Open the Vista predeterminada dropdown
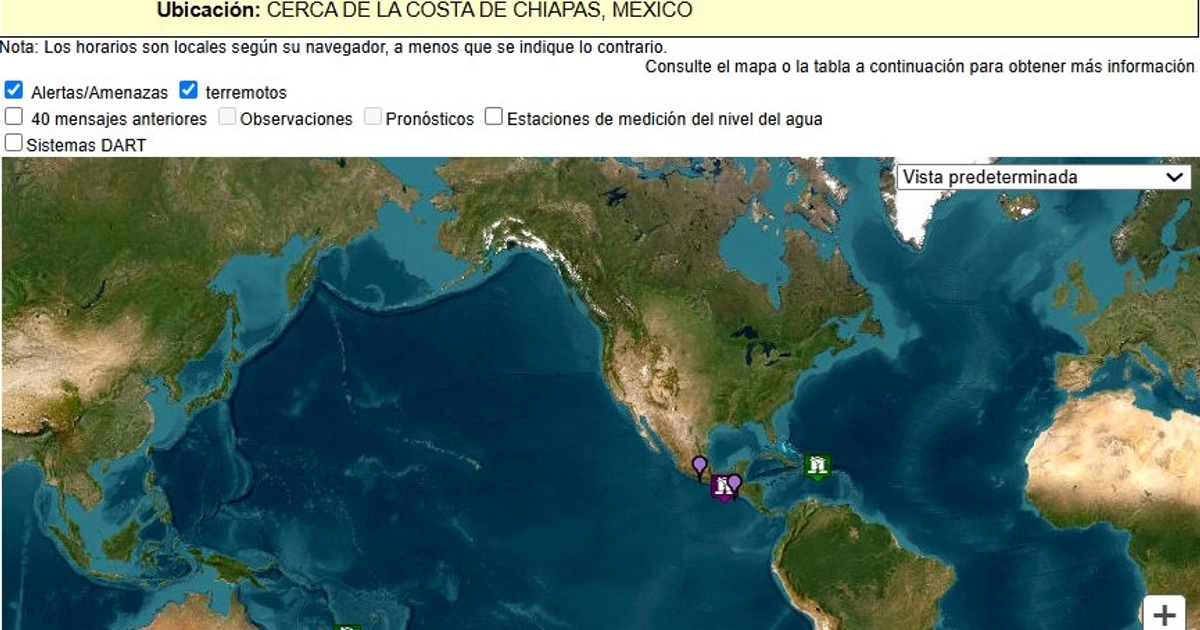 click(x=1044, y=177)
